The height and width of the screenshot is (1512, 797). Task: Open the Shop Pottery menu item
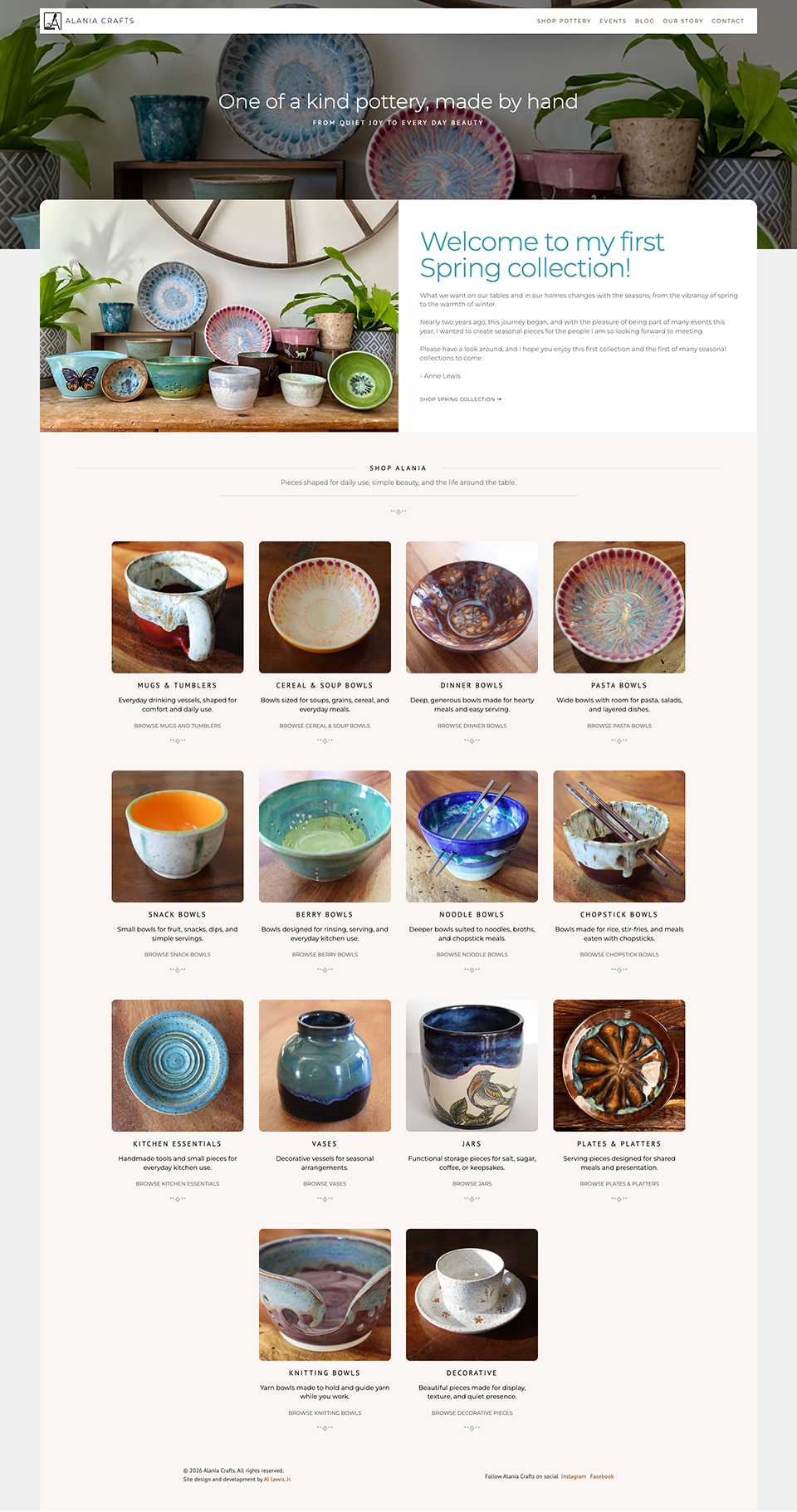(564, 21)
